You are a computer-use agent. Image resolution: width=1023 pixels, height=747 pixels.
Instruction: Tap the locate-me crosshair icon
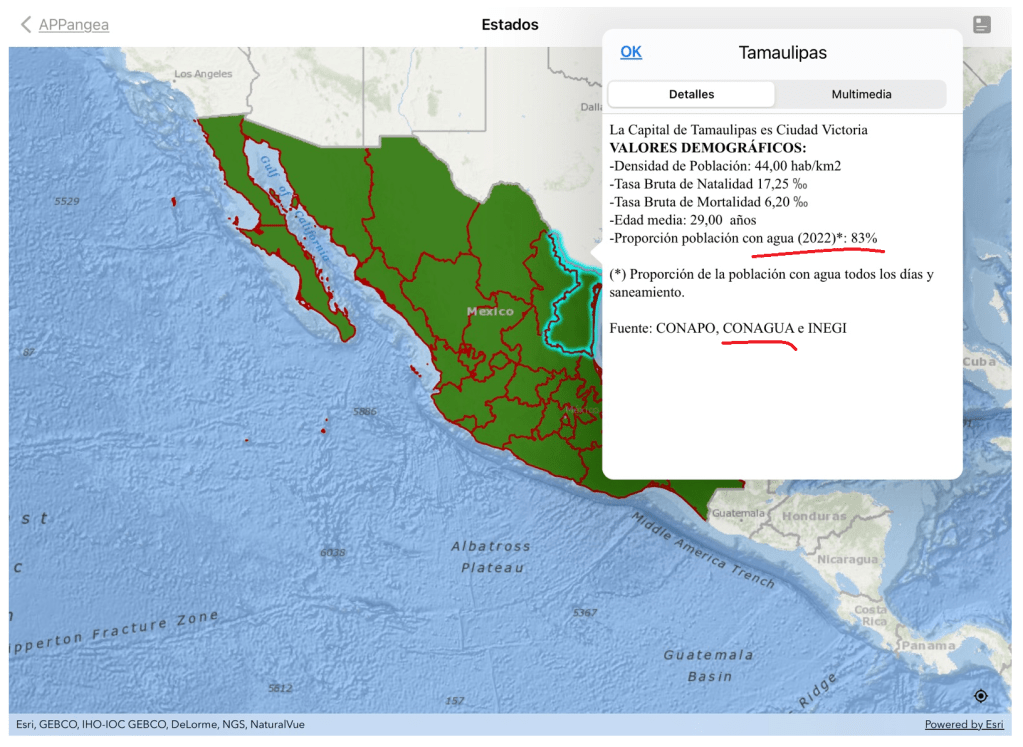[980, 696]
